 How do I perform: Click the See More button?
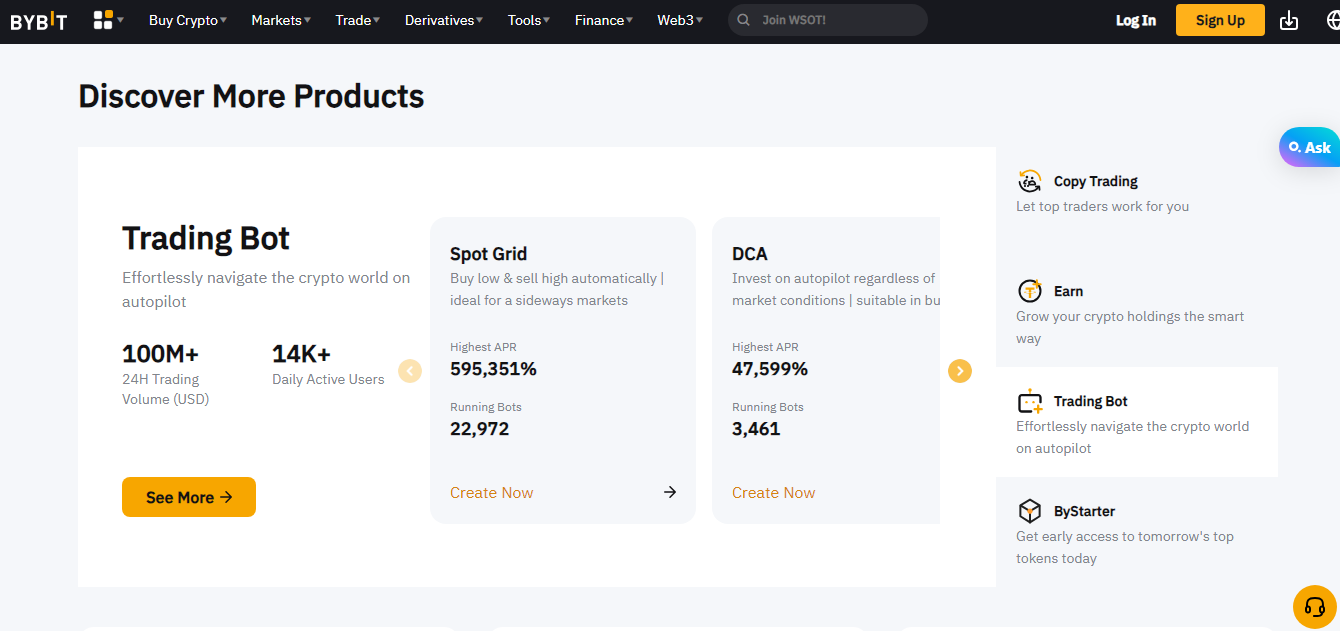[189, 497]
